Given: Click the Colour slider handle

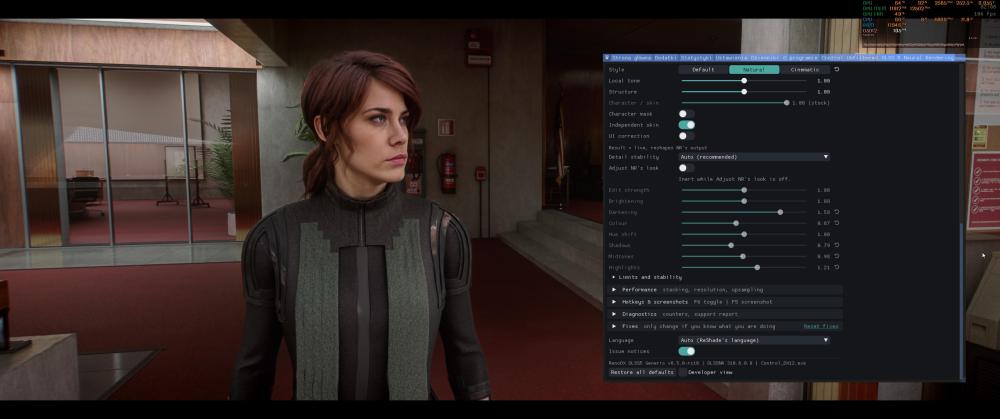Looking at the screenshot, I should (736, 223).
